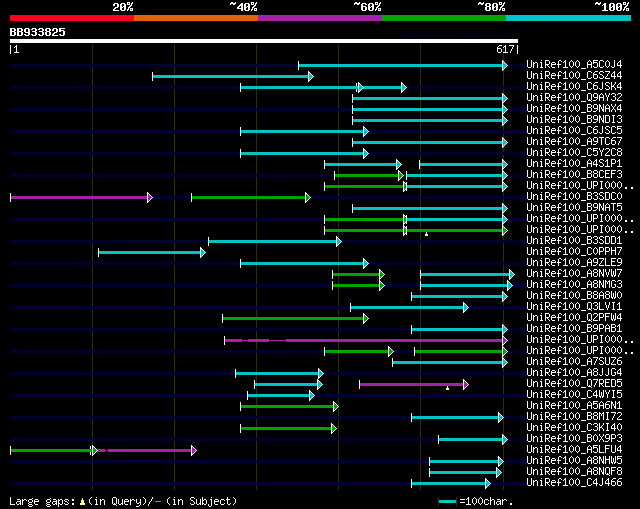
Task: Click the purple alignment bar in the A5LFU4 row
Action: (x=147, y=451)
